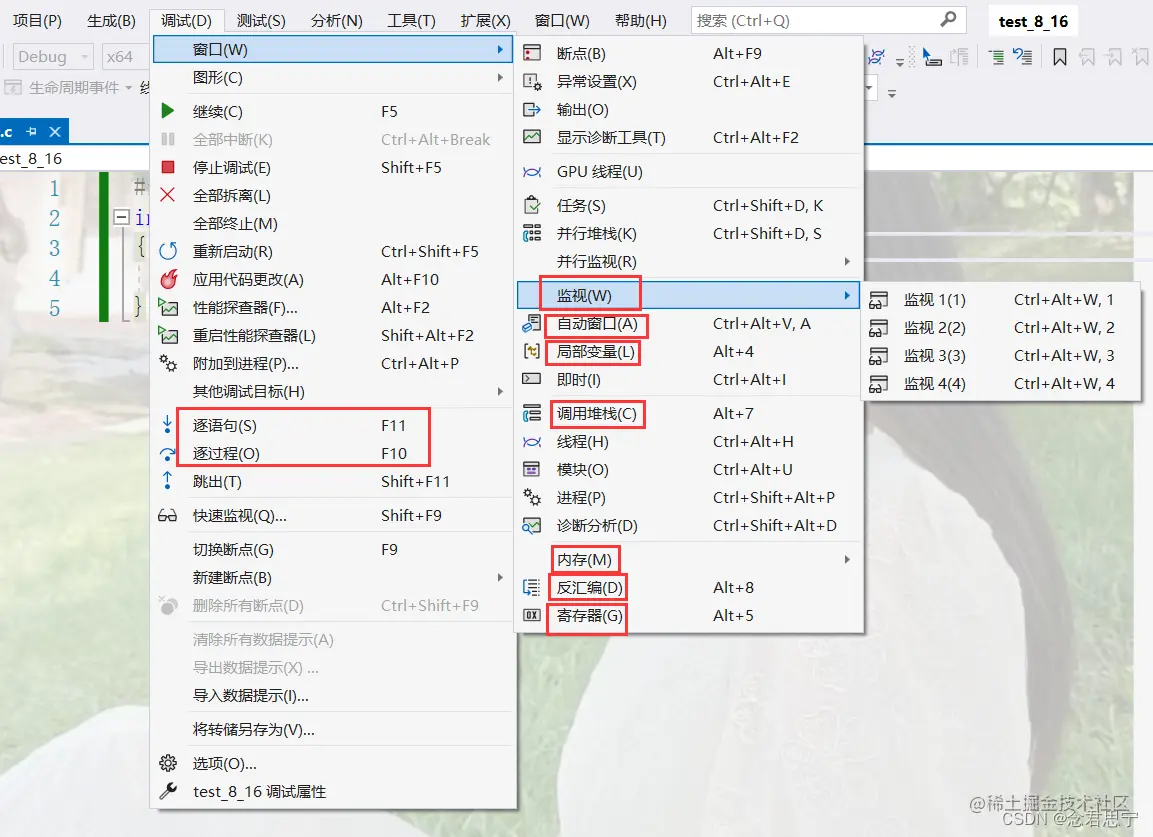The width and height of the screenshot is (1153, 837).
Task: Click the Stop Debugging red square icon
Action: click(x=167, y=167)
